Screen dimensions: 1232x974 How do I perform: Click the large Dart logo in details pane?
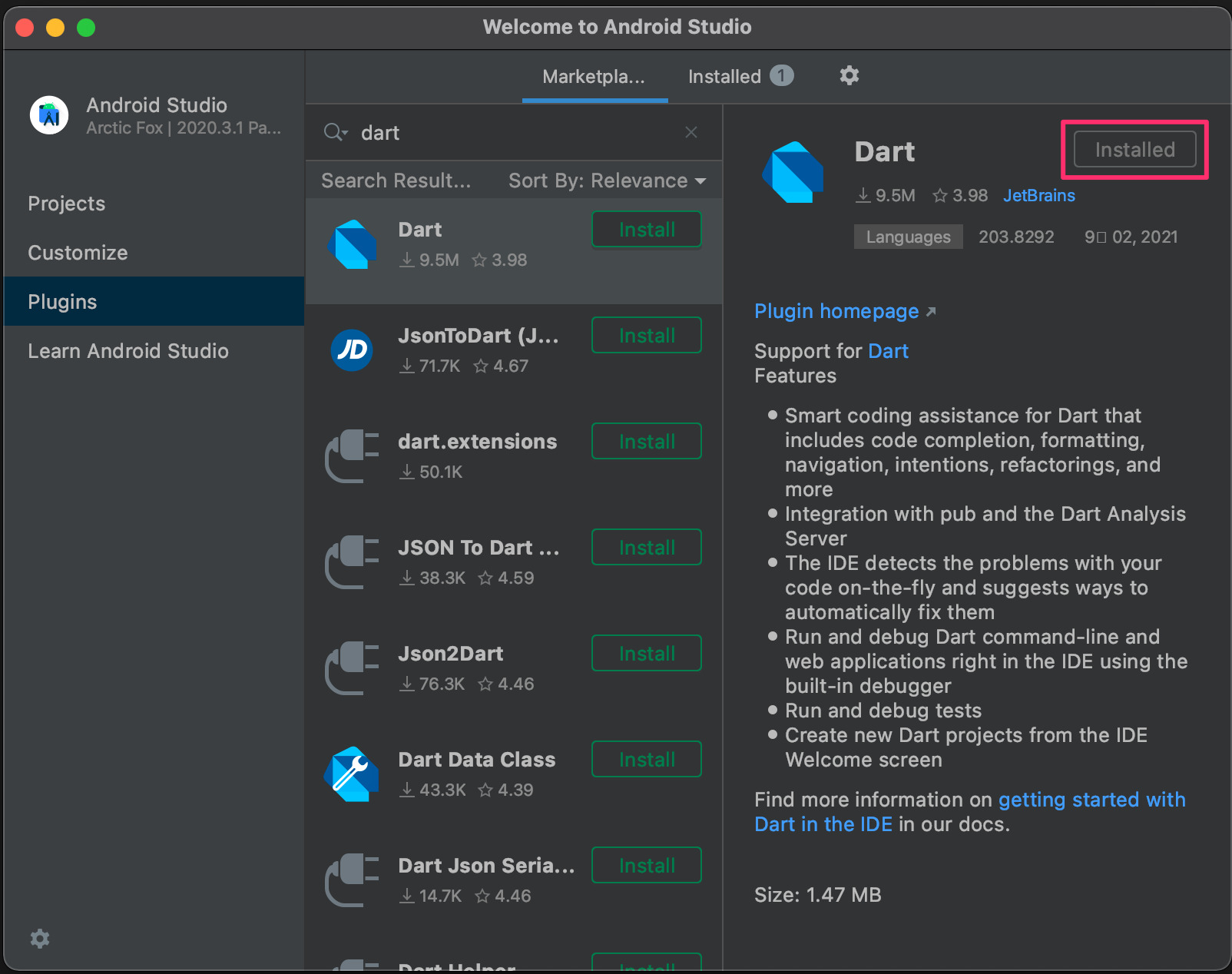click(793, 172)
